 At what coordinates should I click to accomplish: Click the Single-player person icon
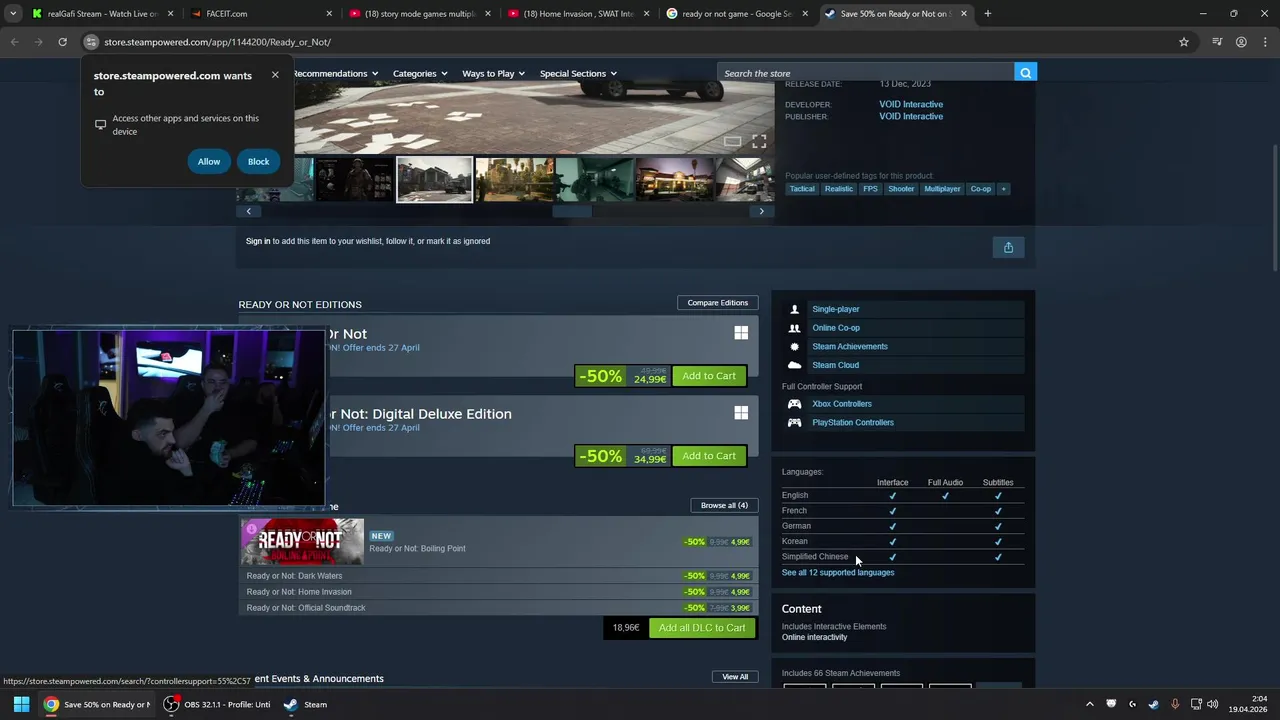[794, 309]
